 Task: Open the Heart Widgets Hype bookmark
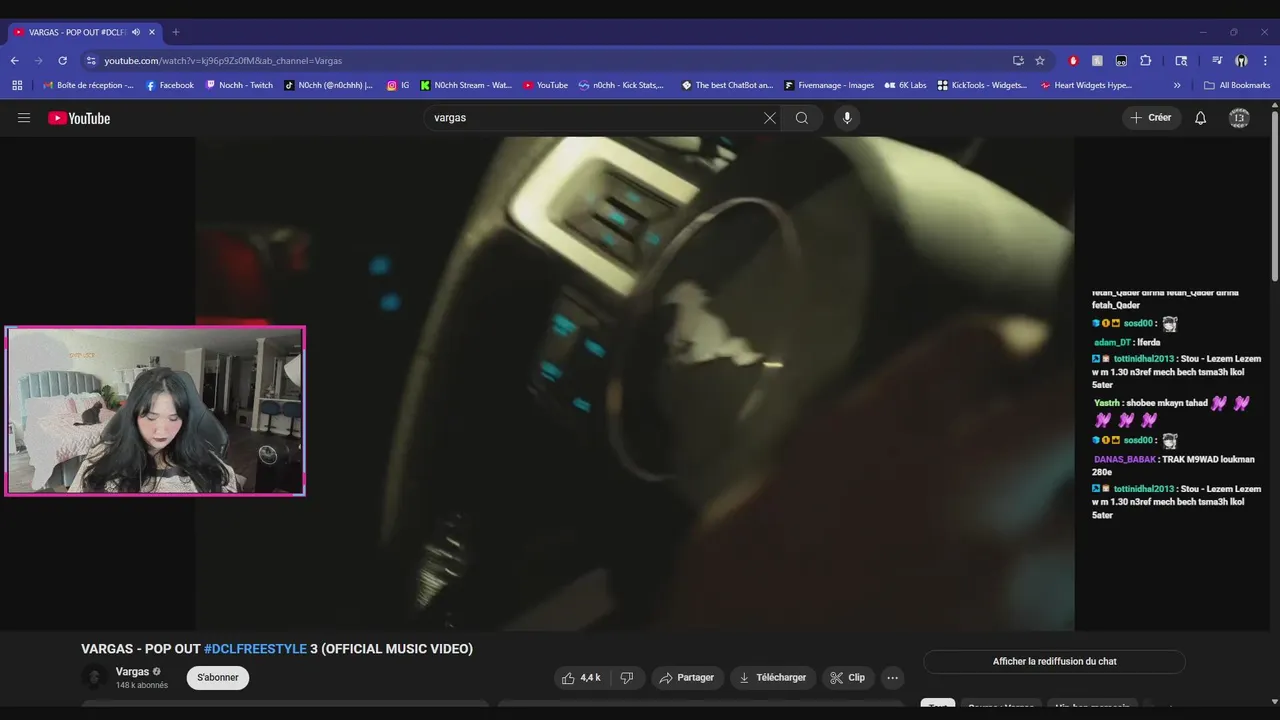(x=1086, y=85)
